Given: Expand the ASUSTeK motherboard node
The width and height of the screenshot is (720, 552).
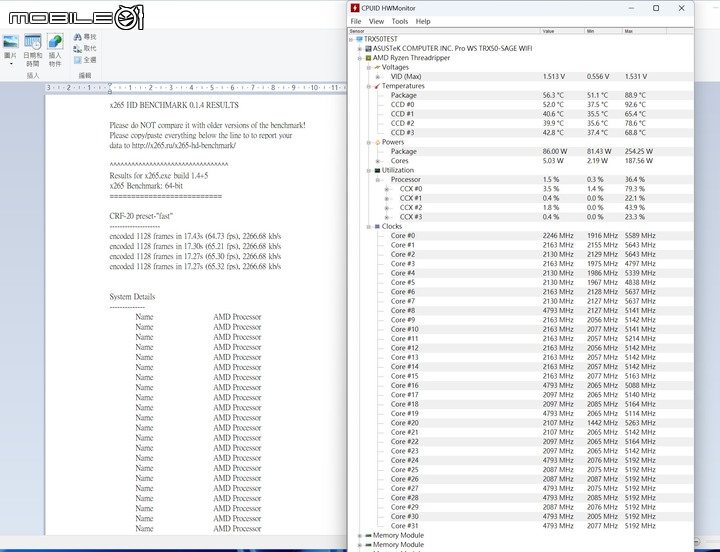Looking at the screenshot, I should 360,49.
